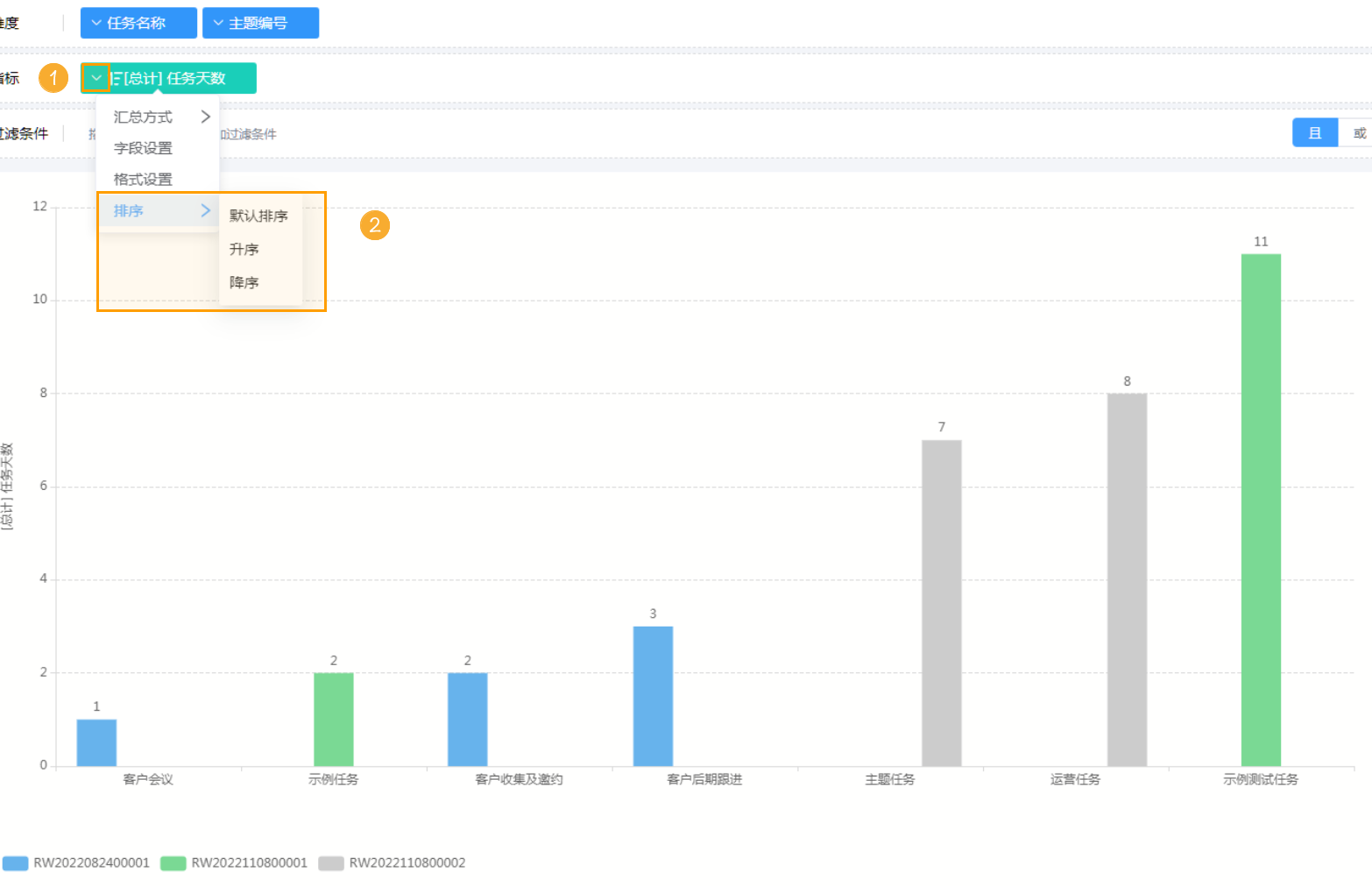Screen dimensions: 1372x886
Task: Click the chevron on [总计] 任务天数
Action: coord(96,78)
